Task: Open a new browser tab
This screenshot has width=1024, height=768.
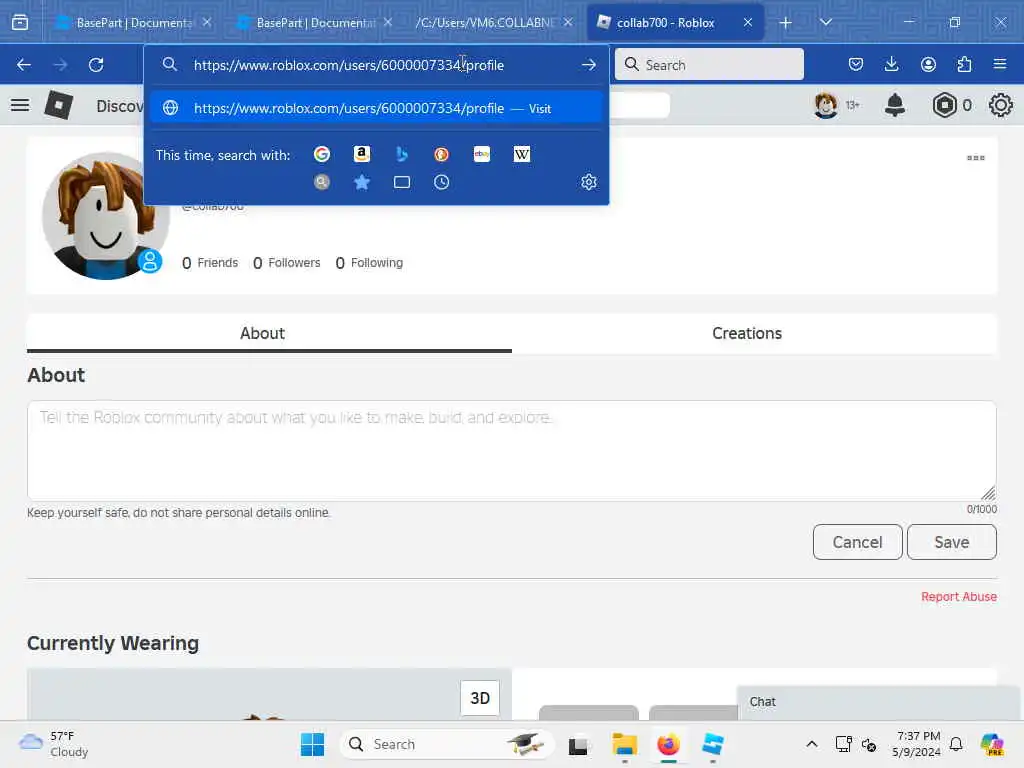Action: click(786, 23)
